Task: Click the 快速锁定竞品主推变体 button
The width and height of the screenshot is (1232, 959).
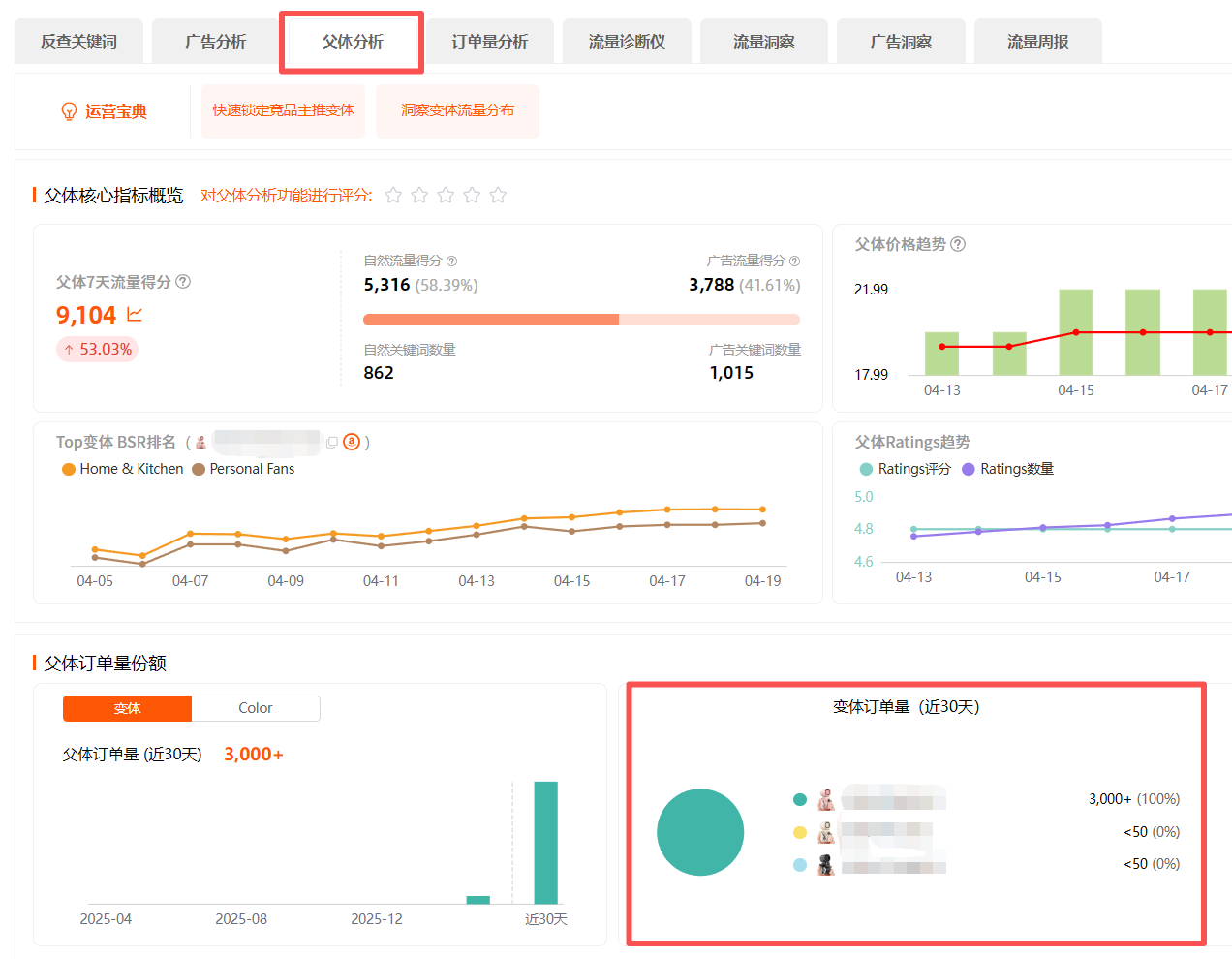Action: 284,110
